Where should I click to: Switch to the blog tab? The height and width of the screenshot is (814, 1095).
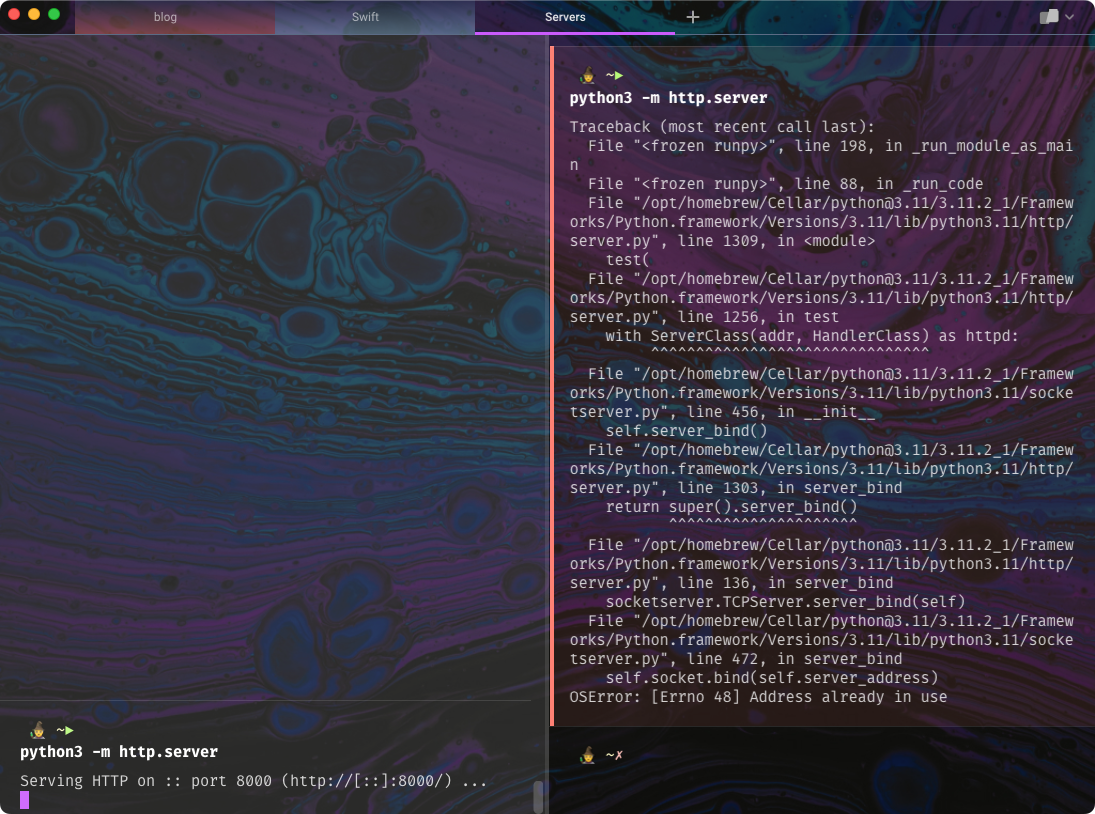point(165,17)
